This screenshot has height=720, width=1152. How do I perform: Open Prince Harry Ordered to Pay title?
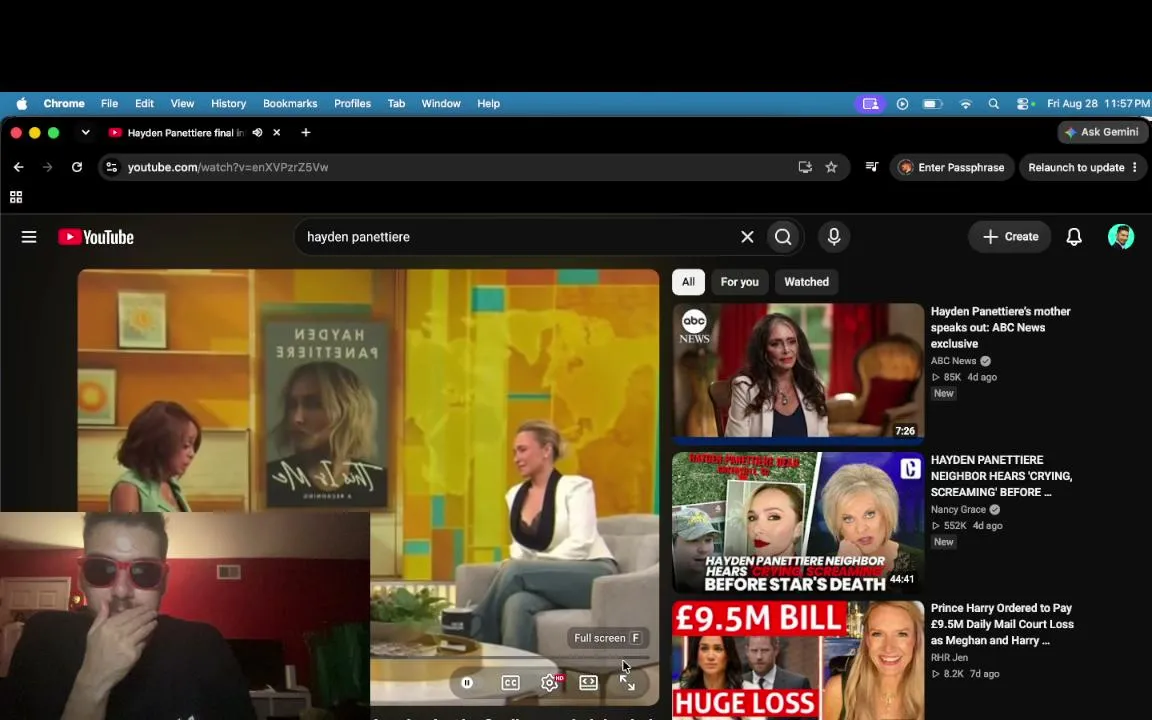(1002, 624)
